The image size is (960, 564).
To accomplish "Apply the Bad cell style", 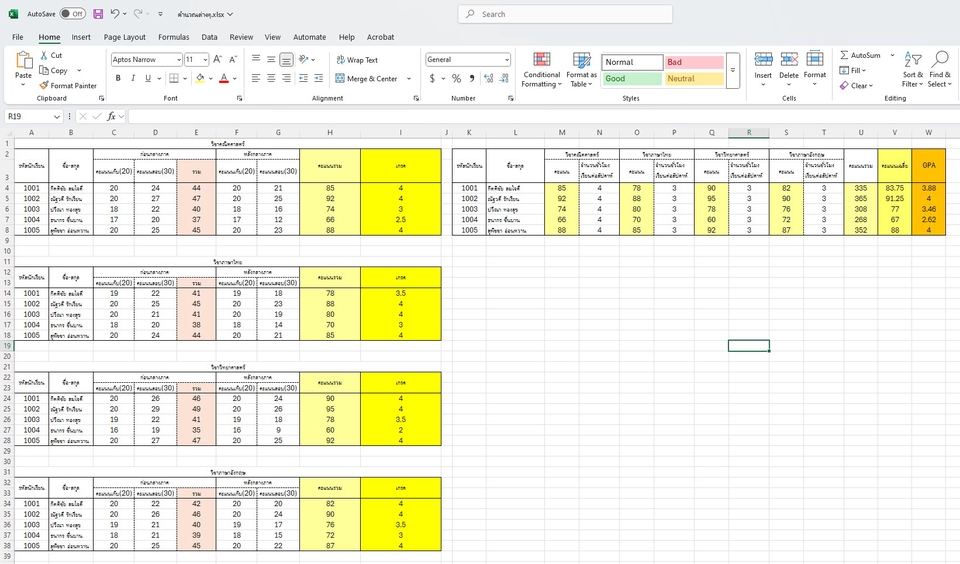I will click(694, 62).
